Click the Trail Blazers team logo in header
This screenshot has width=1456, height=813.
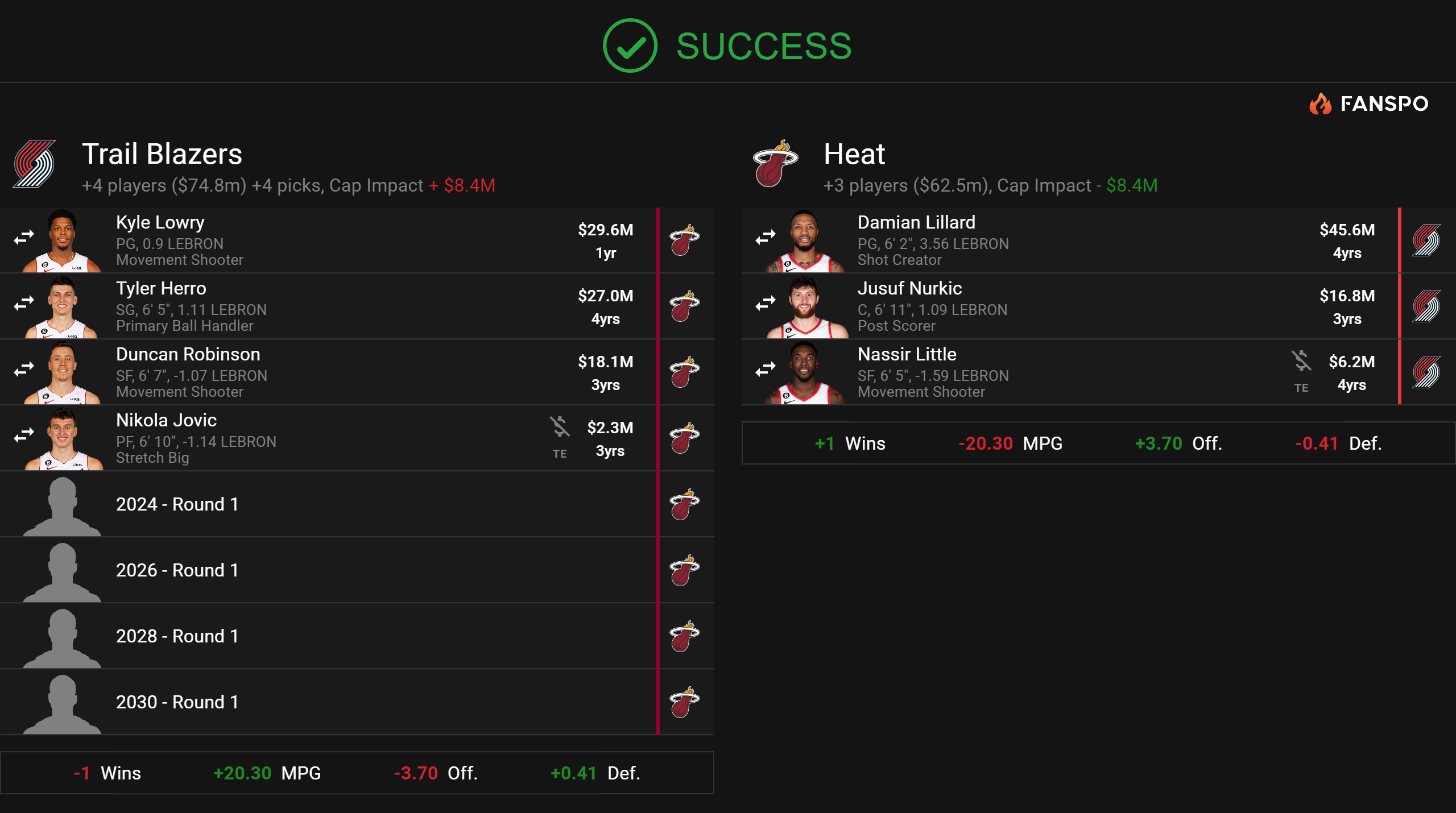(x=35, y=164)
